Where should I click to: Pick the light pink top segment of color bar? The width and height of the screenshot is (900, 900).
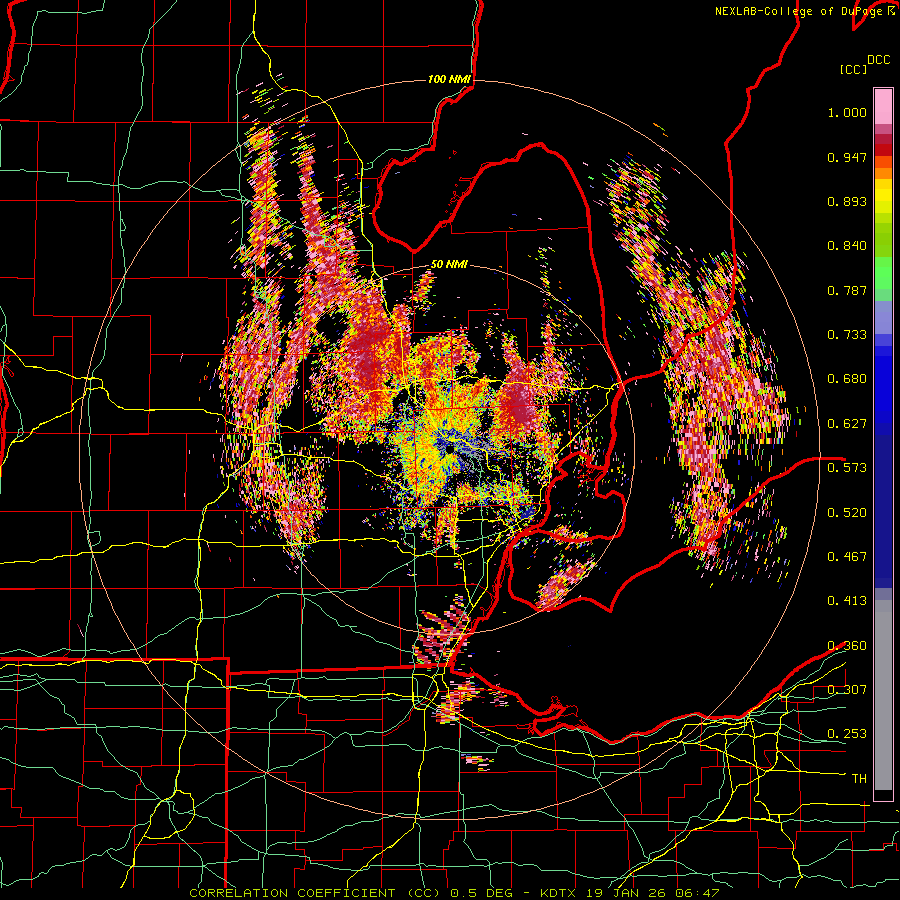883,106
